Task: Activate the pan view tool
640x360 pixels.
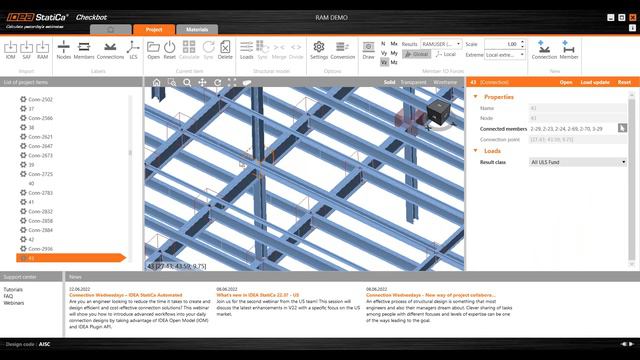Action: (x=202, y=82)
